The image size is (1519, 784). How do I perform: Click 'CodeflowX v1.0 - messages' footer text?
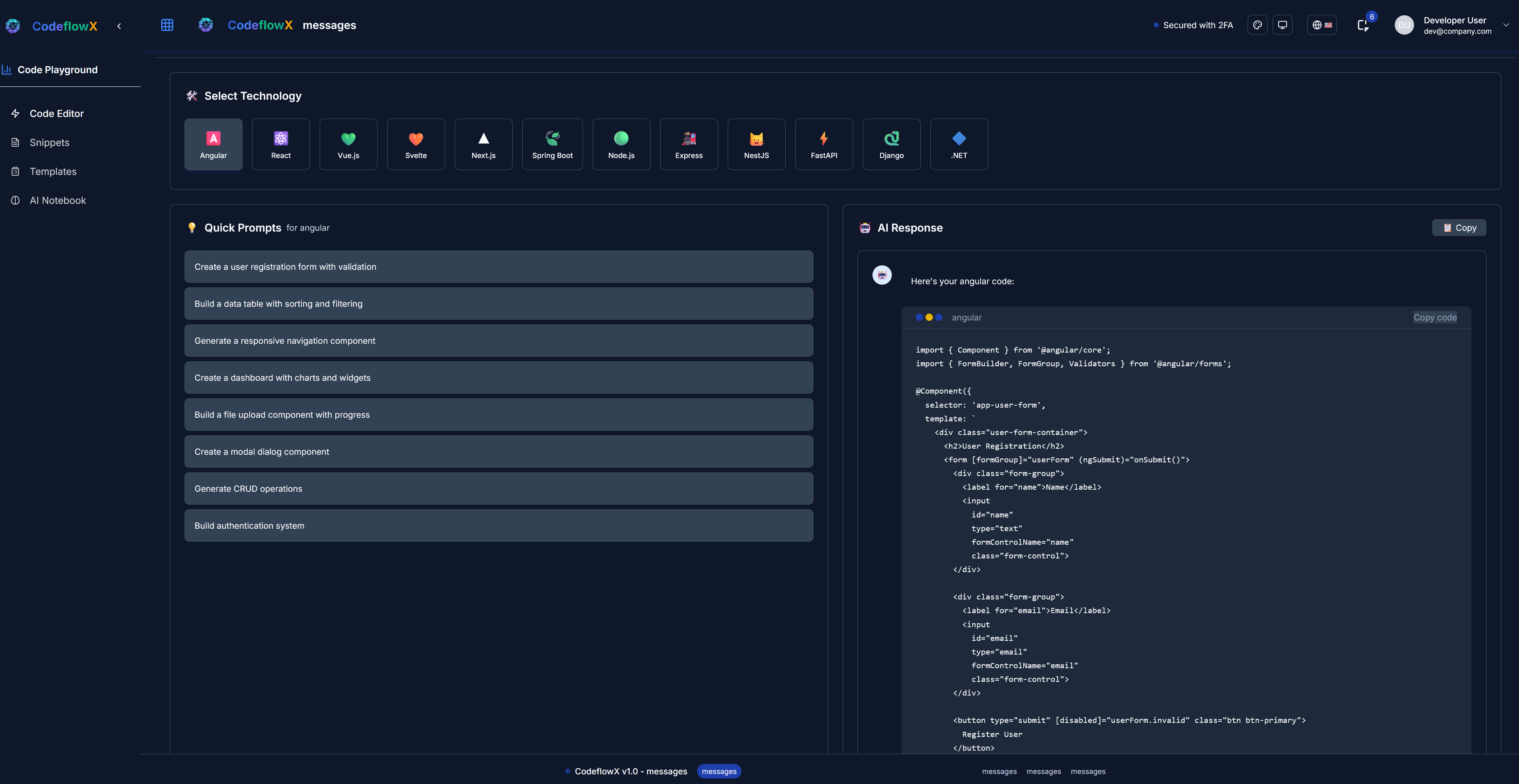pos(631,771)
